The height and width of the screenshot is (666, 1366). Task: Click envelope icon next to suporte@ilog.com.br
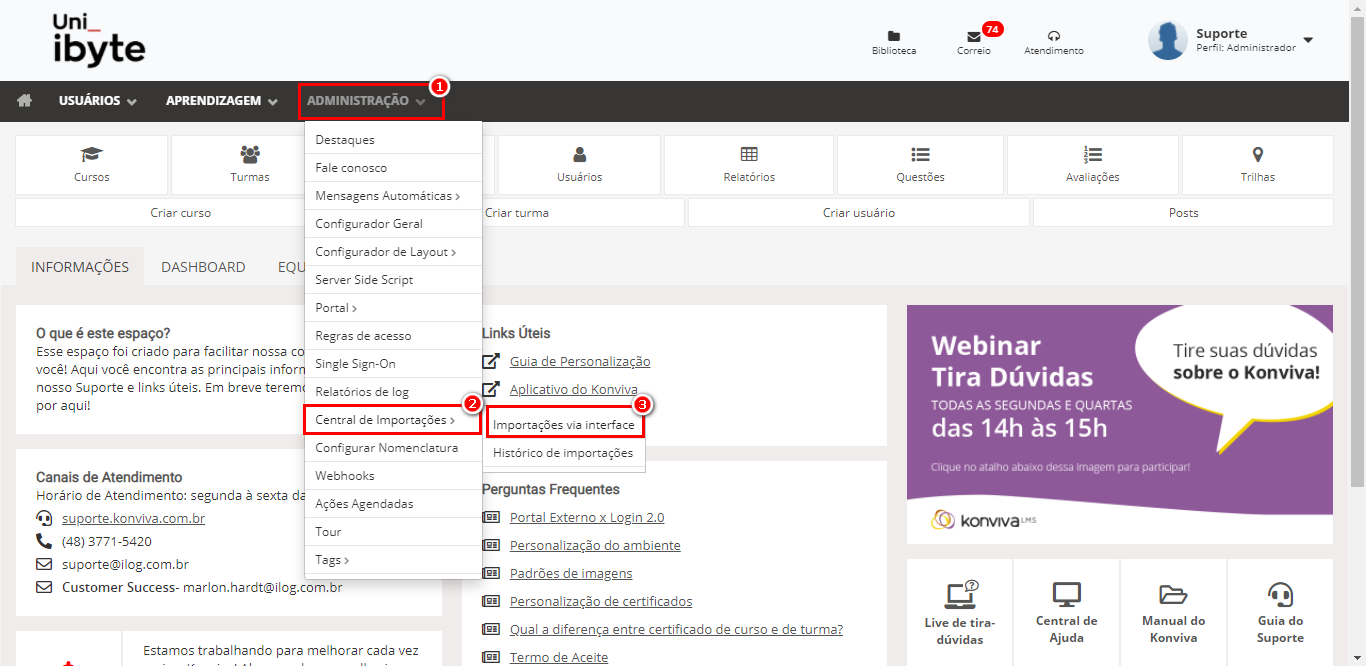click(x=44, y=564)
